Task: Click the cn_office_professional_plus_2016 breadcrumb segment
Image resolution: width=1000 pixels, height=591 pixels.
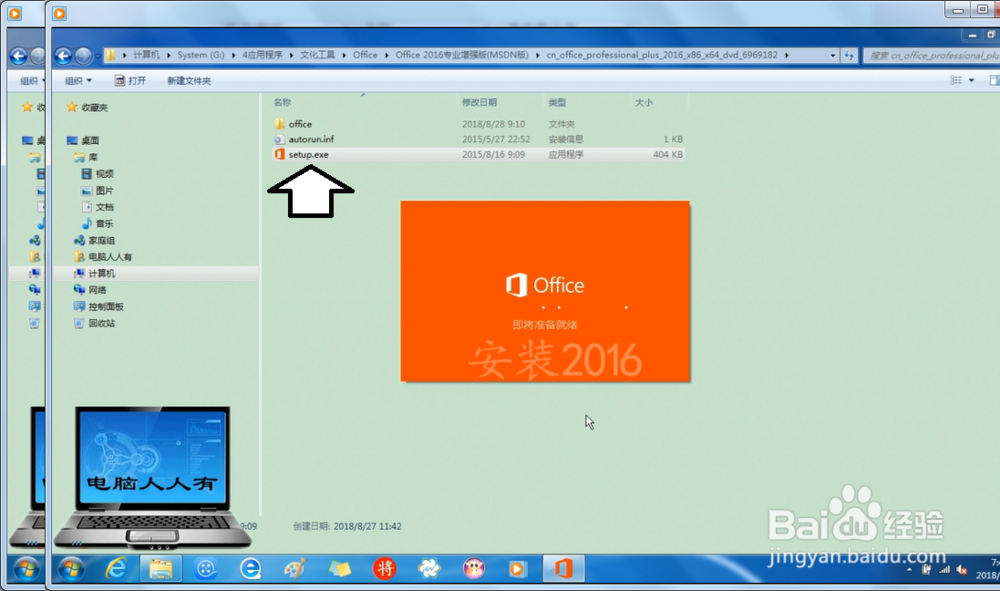Action: tap(662, 55)
